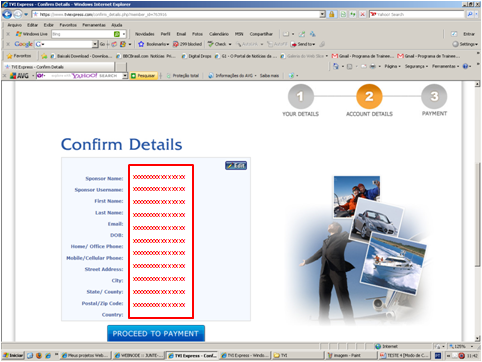482x362 pixels.
Task: Expand the Segurança dropdown menu
Action: (416, 66)
